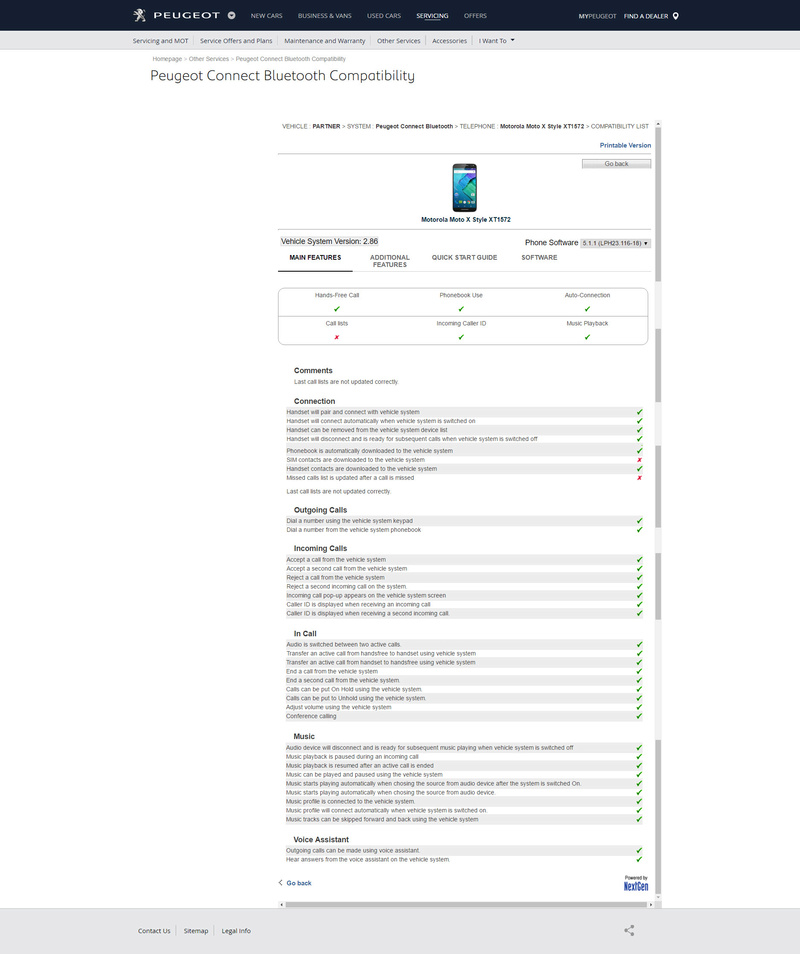Click the Motorola Moto X Style phone image

tap(465, 187)
